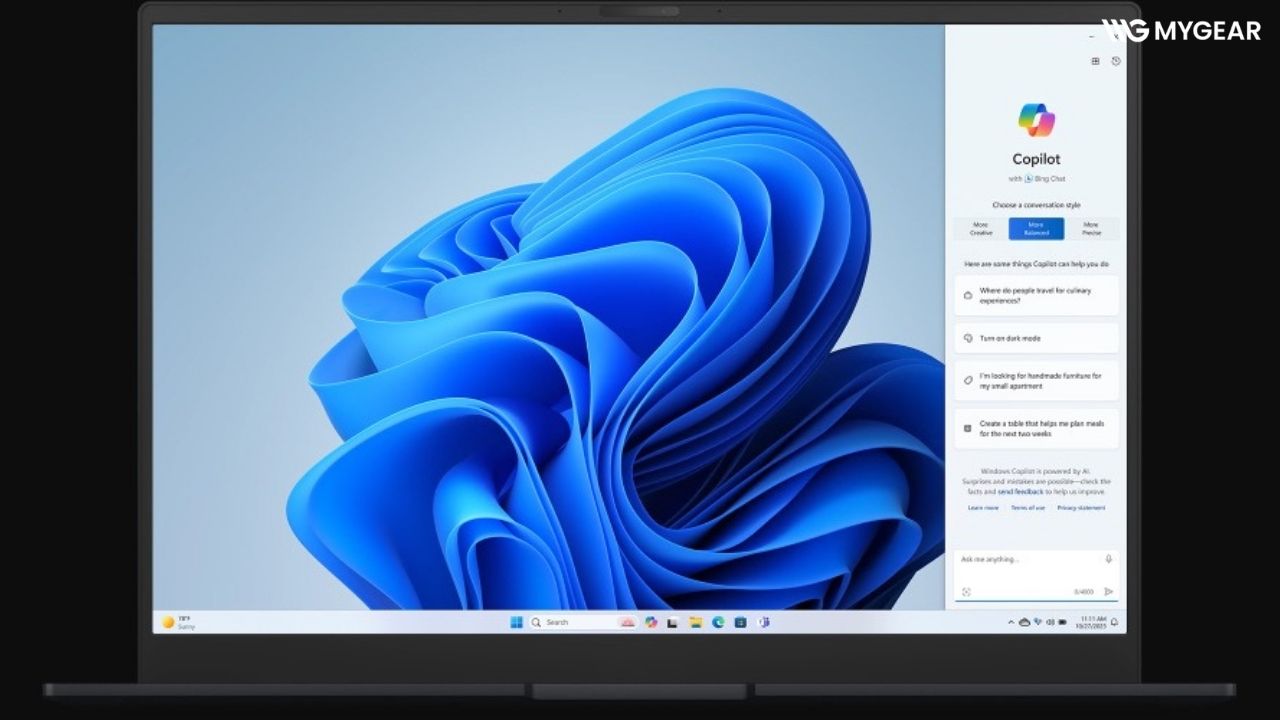The image size is (1280, 720).
Task: Click the screenshot capture icon in chat box
Action: pyautogui.click(x=966, y=592)
